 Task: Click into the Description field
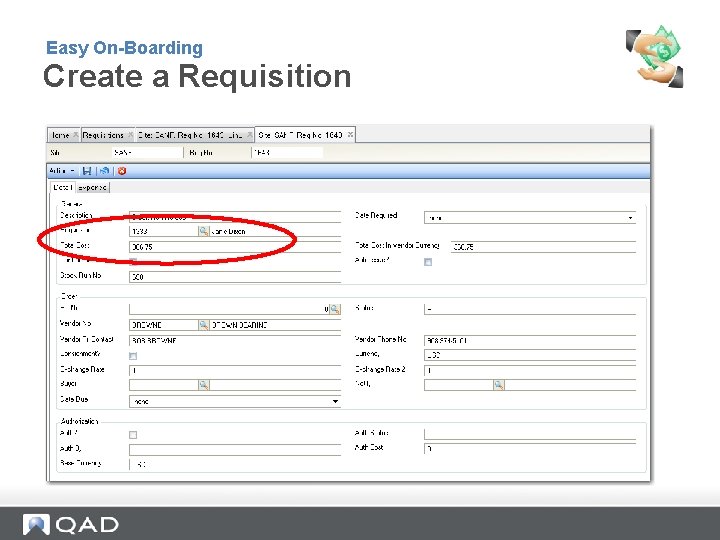(x=235, y=217)
